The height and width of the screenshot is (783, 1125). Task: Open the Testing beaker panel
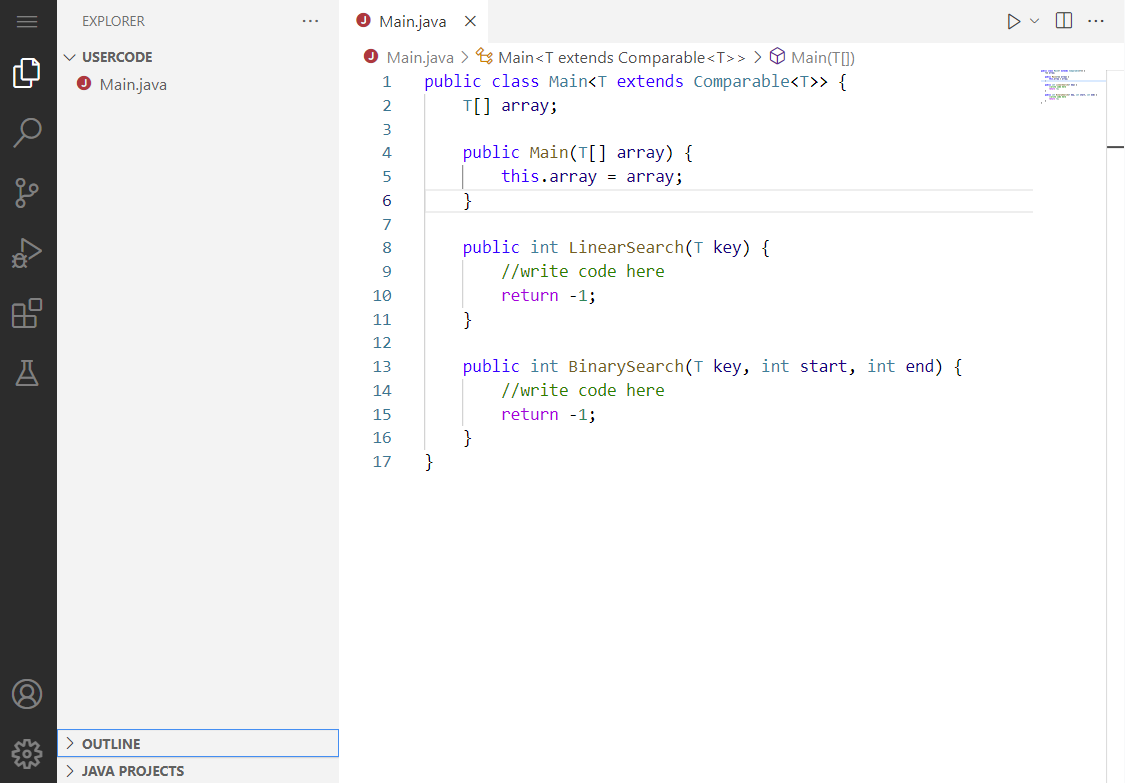pos(27,373)
